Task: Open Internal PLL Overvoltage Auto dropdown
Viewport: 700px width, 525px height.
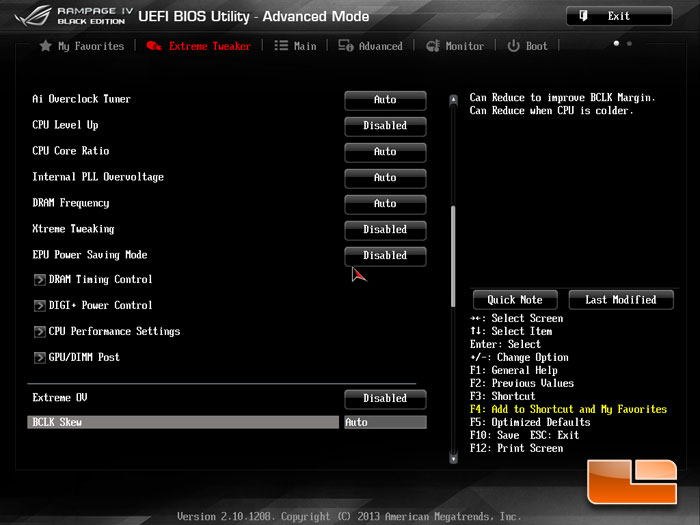Action: click(385, 178)
